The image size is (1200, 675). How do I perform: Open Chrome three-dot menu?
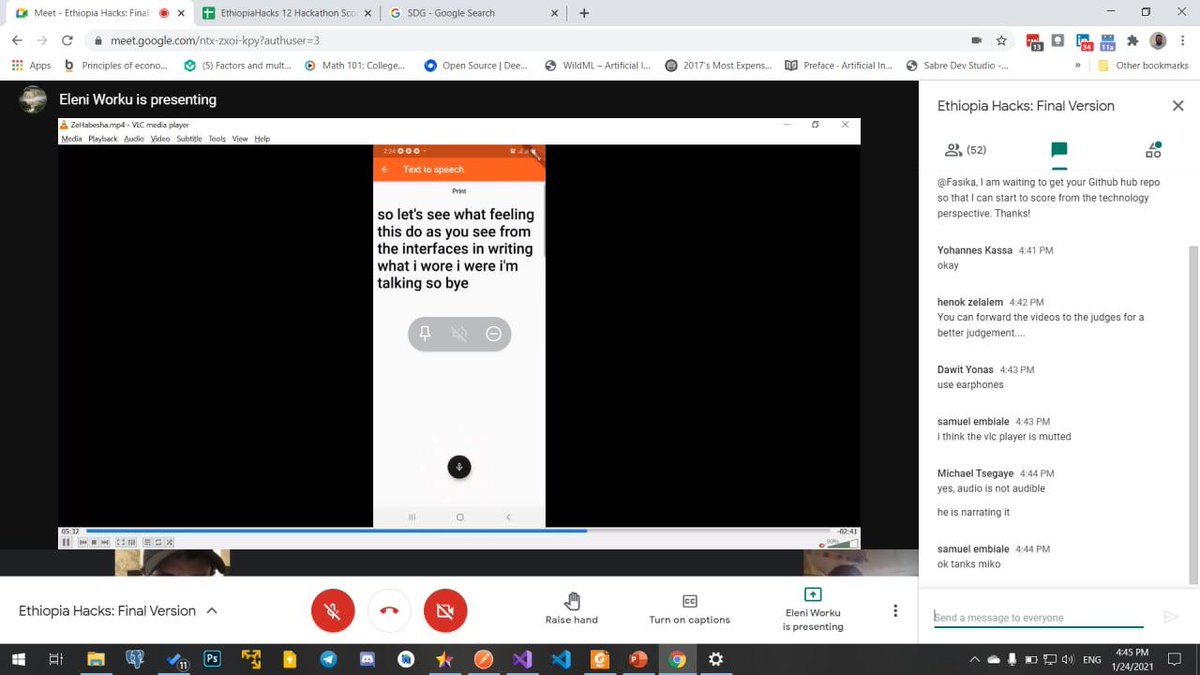point(1183,41)
